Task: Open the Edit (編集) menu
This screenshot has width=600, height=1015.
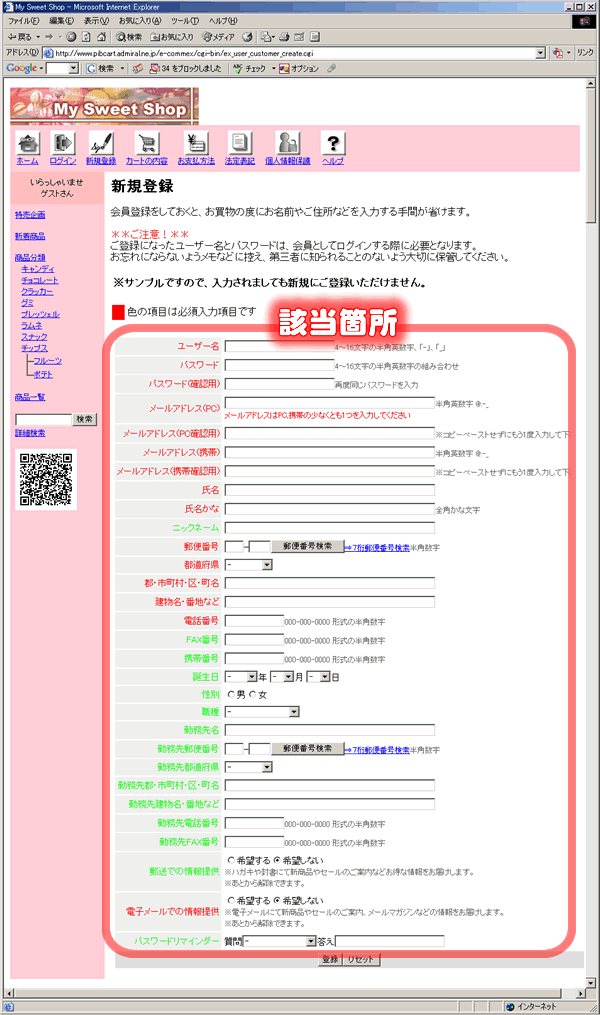Action: coord(61,21)
